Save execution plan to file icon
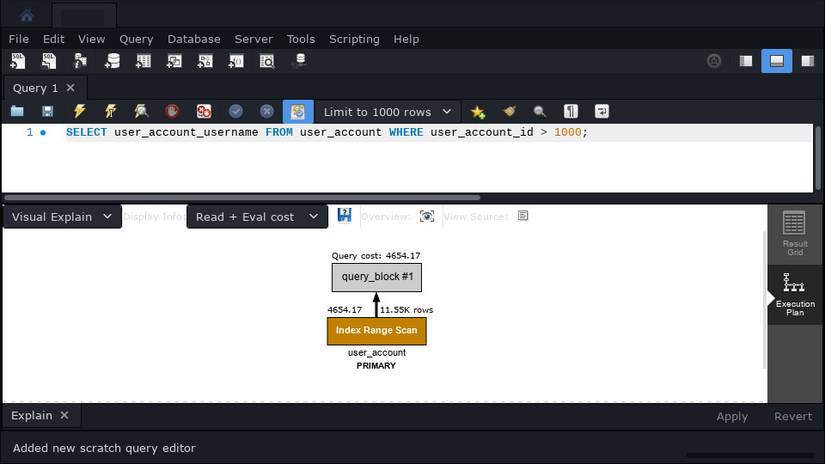The image size is (825, 464). pyautogui.click(x=345, y=215)
